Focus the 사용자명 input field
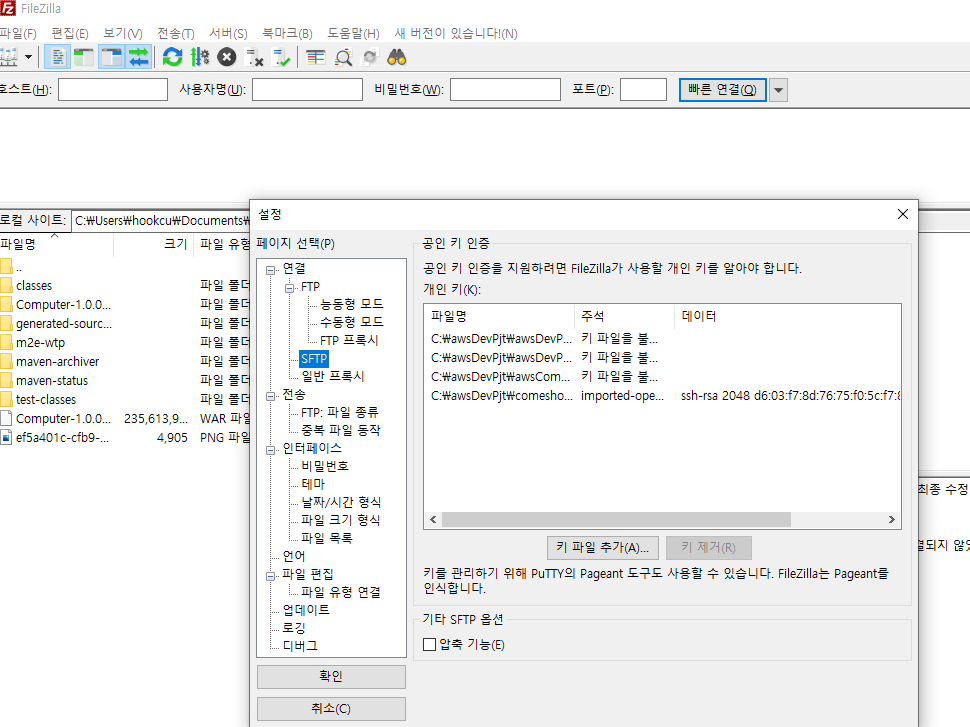970x727 pixels. 307,90
